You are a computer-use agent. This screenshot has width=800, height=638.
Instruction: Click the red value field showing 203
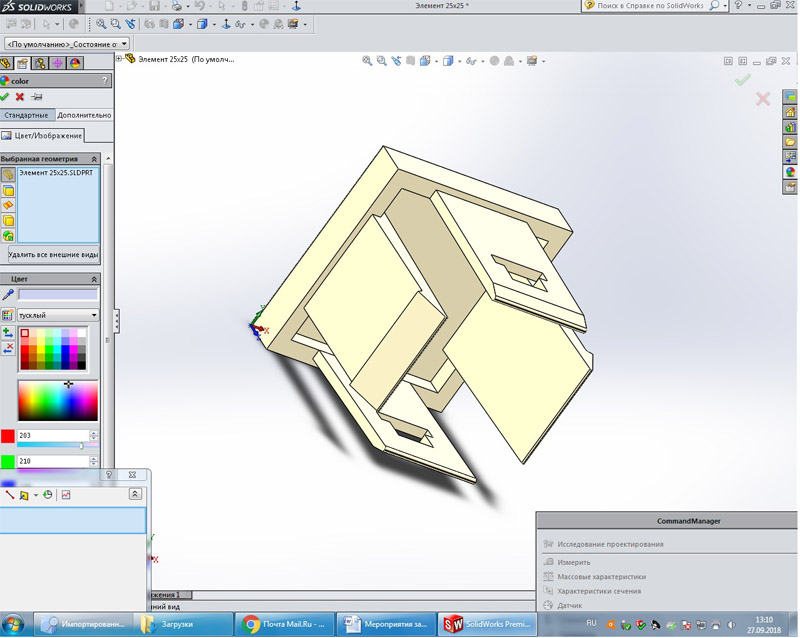[x=53, y=435]
